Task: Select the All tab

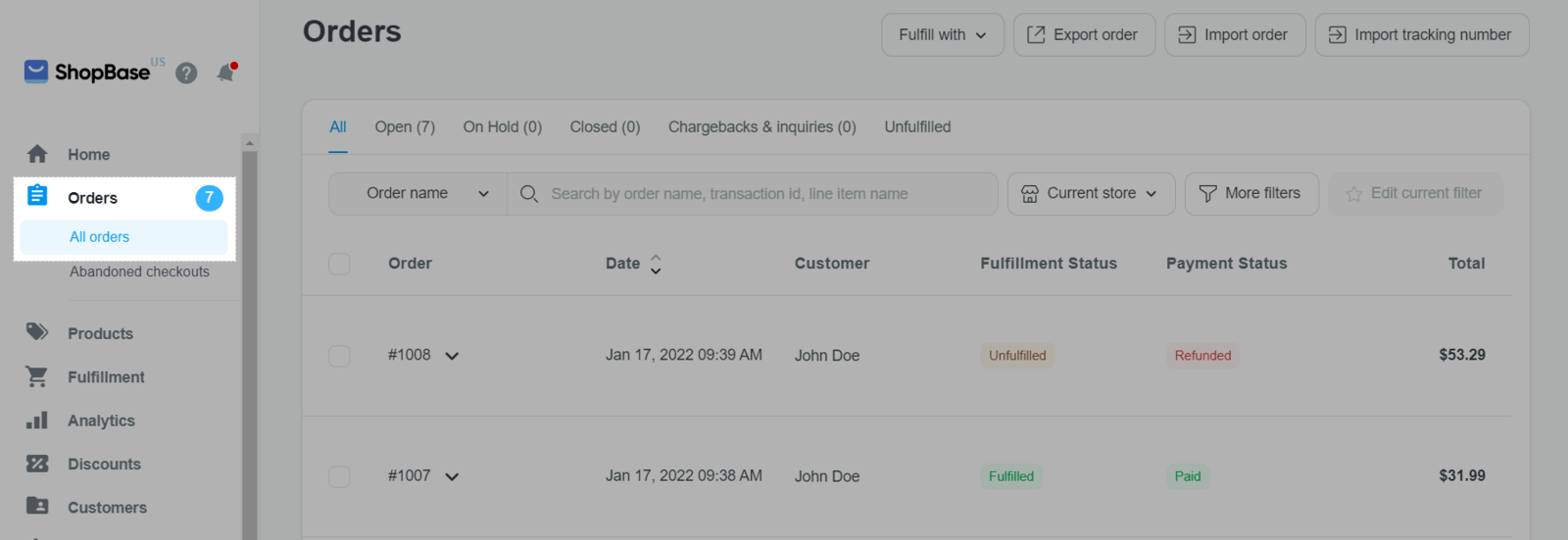Action: [x=338, y=127]
